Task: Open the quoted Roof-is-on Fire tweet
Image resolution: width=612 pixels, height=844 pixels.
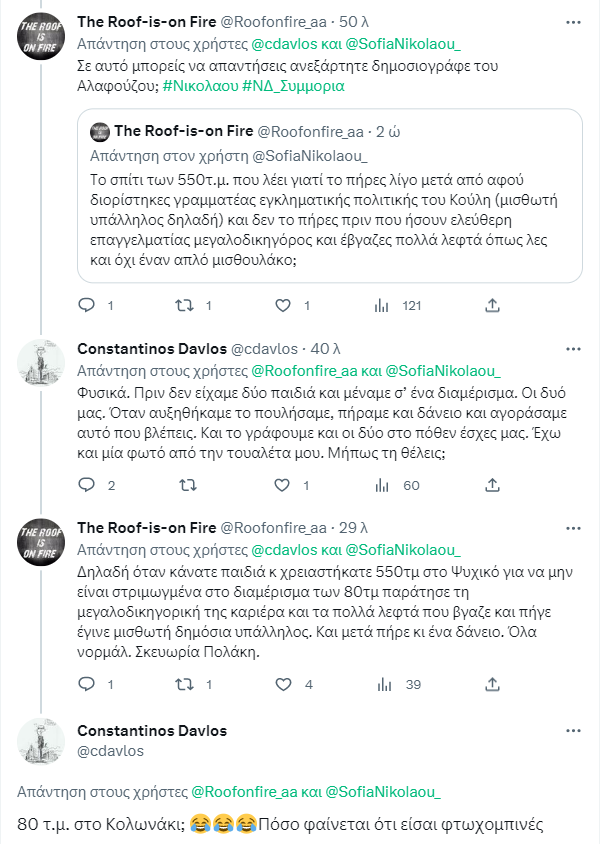Action: 330,196
